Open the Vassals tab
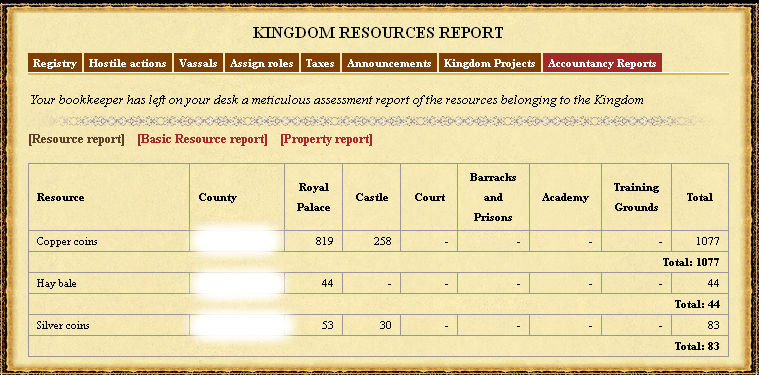This screenshot has height=375, width=759. (x=198, y=63)
